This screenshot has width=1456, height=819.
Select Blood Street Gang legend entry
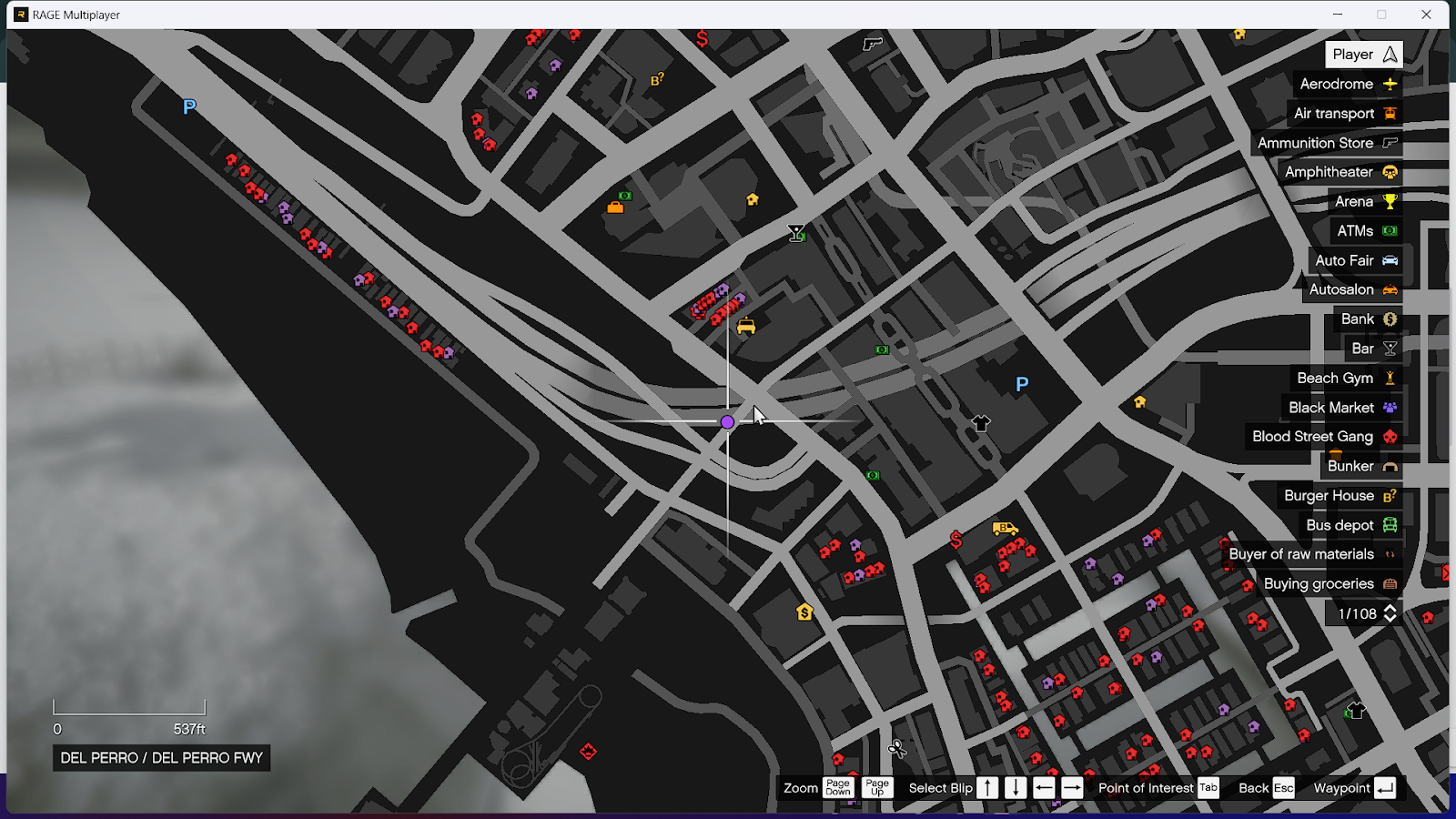point(1324,437)
